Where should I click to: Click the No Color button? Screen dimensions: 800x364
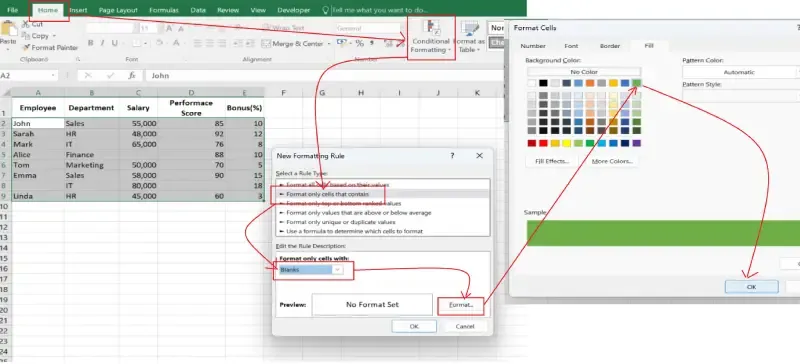point(584,72)
